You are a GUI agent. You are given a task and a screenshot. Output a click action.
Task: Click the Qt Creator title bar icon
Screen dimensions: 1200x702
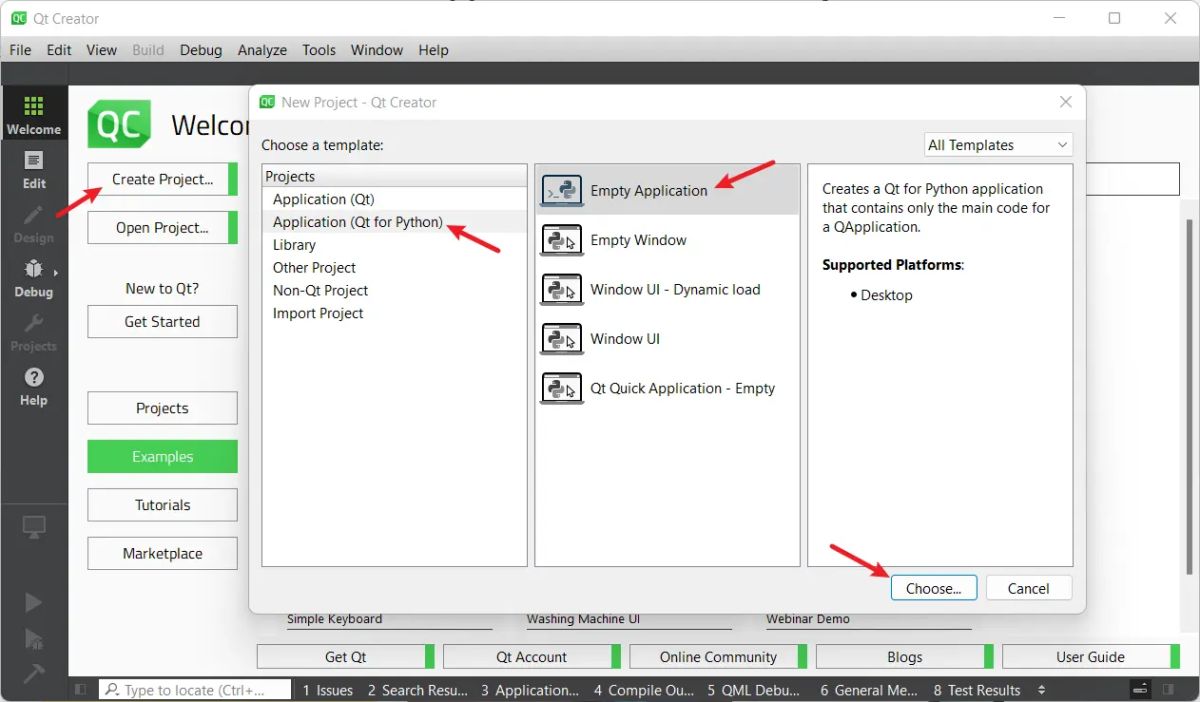(x=18, y=18)
